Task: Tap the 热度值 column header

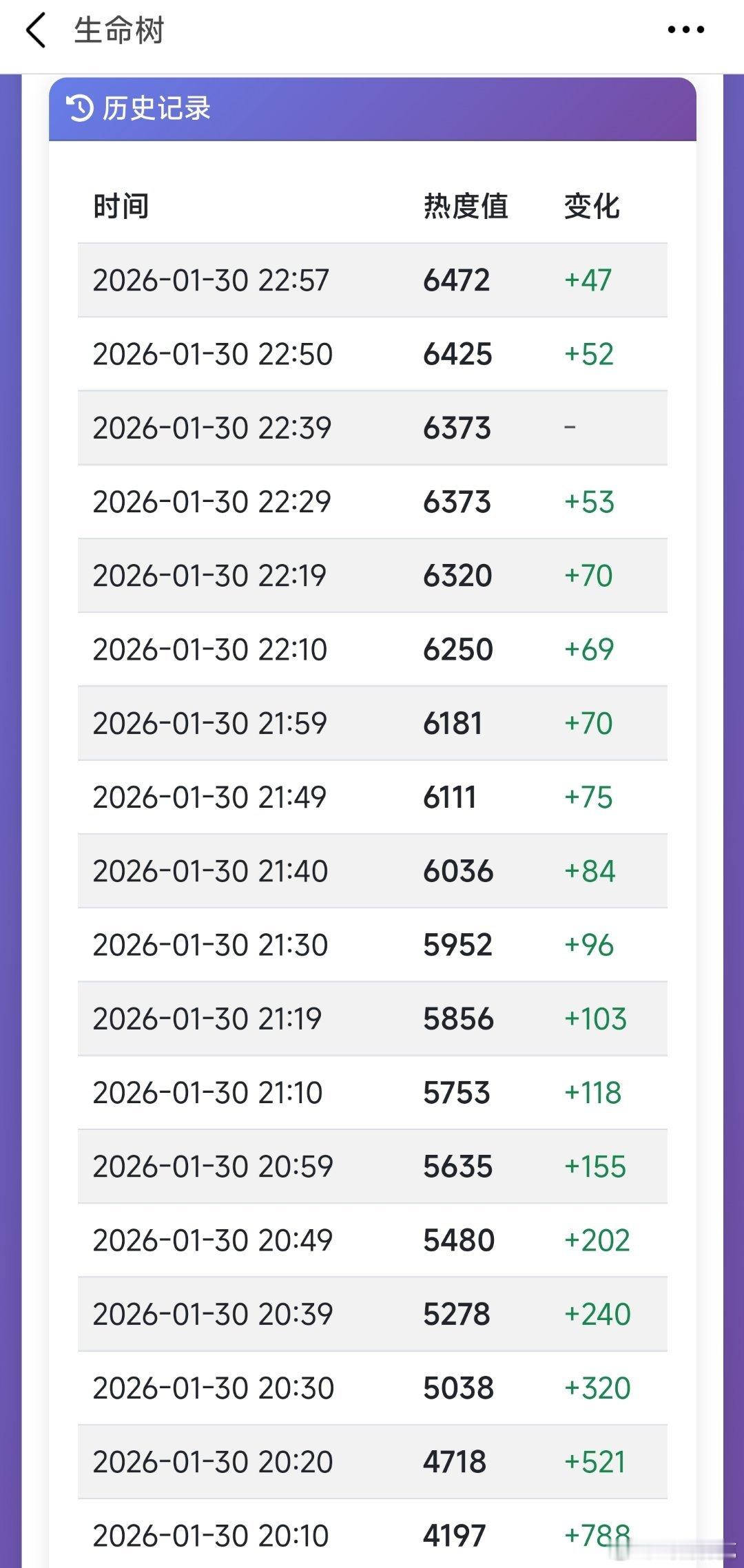Action: pyautogui.click(x=466, y=206)
